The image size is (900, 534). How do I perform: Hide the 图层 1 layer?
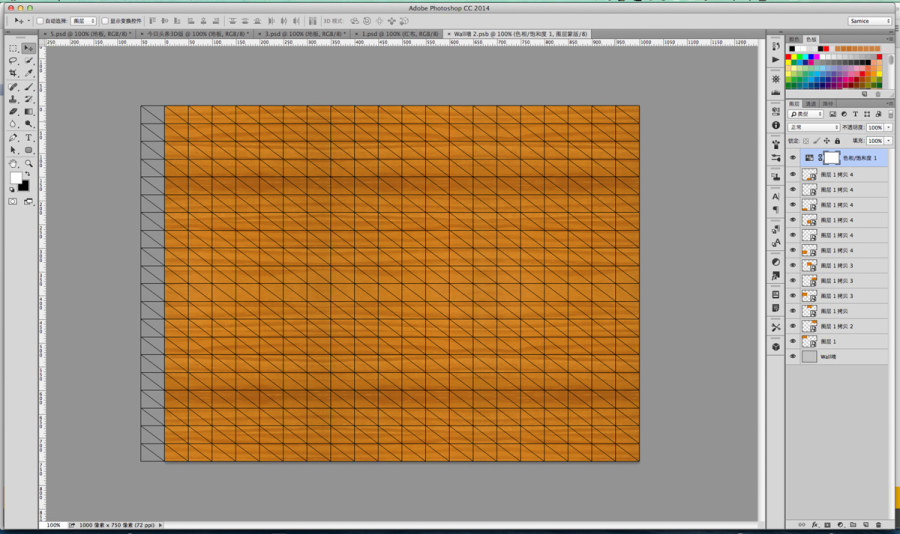click(x=793, y=341)
